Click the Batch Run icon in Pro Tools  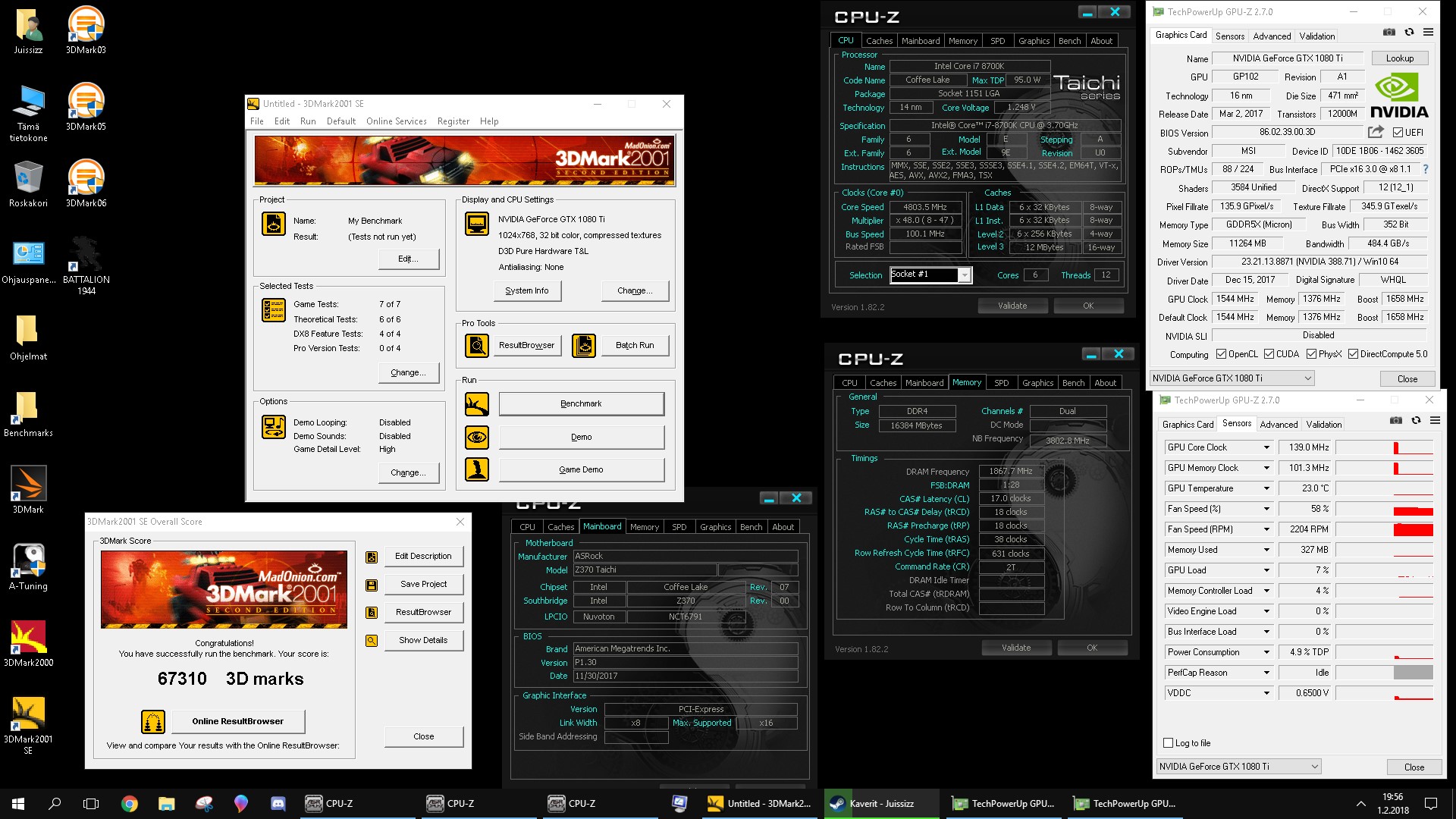pos(584,346)
